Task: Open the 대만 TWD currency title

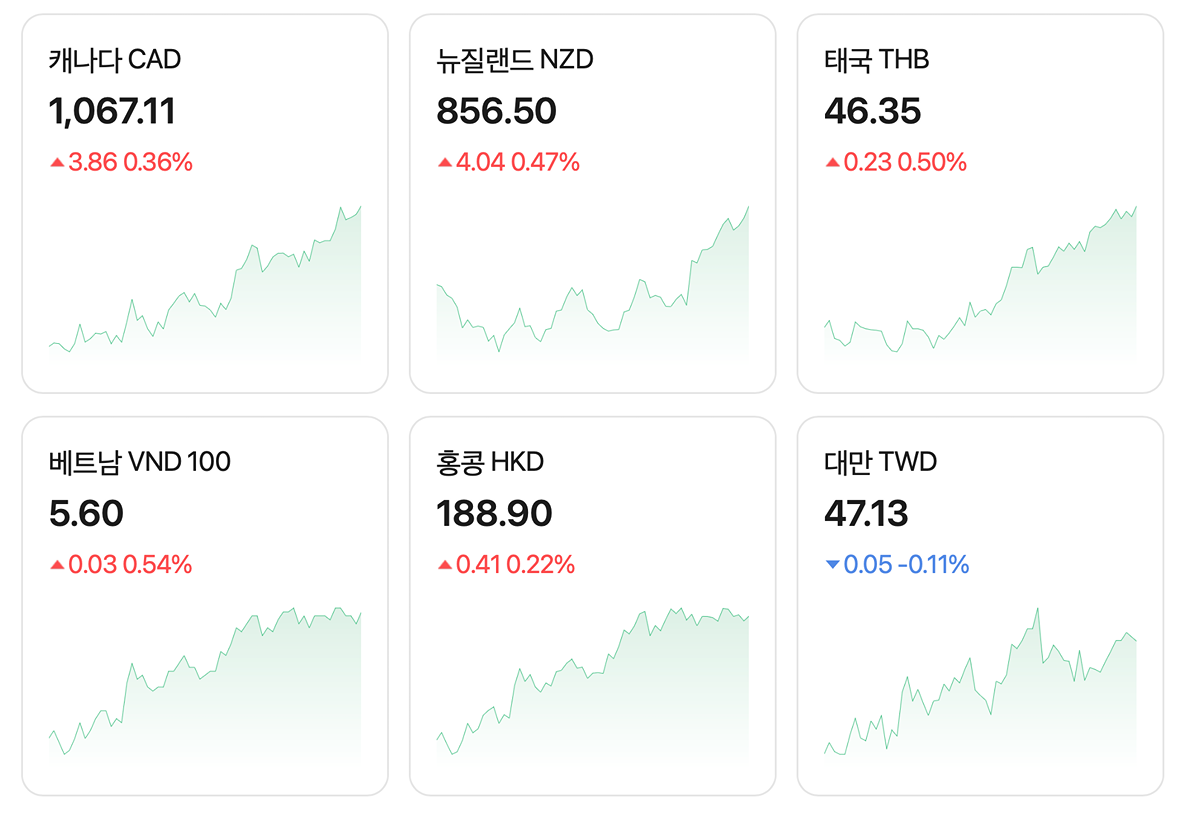Action: (881, 462)
